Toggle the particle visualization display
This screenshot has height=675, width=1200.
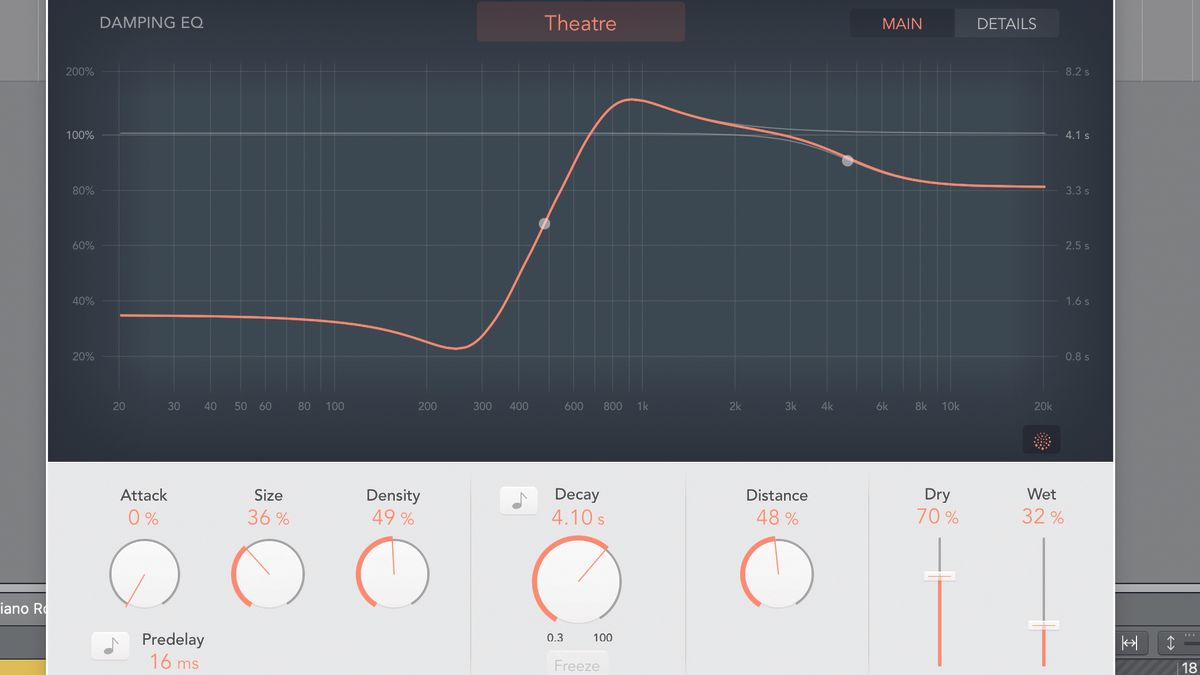tap(1041, 439)
